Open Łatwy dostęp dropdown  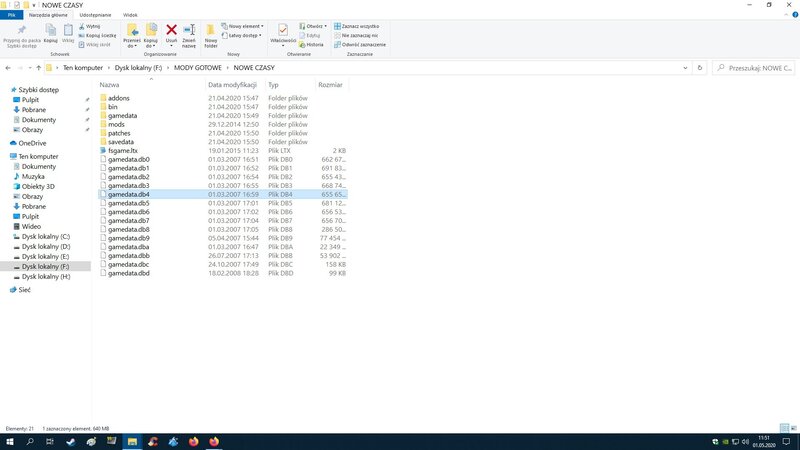[x=241, y=36]
